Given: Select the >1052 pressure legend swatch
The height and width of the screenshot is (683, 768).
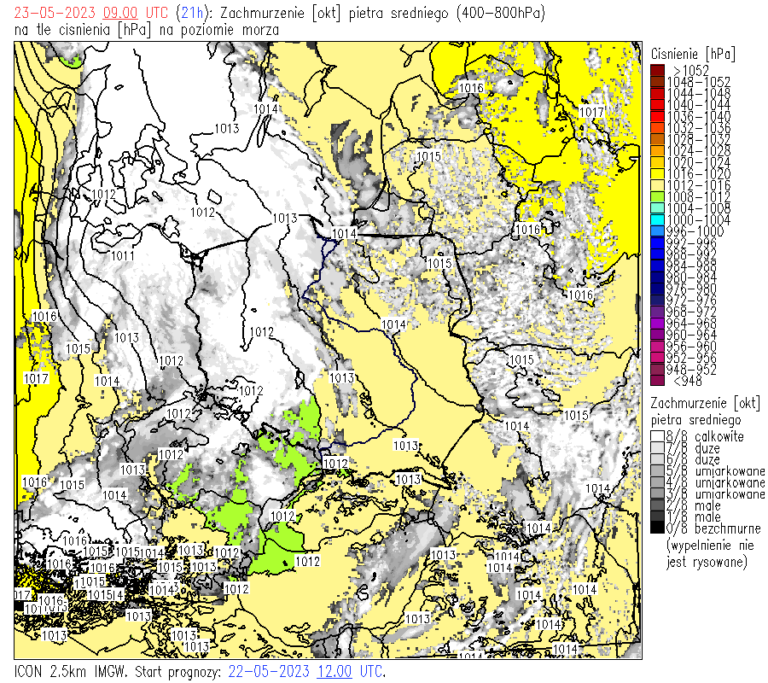Looking at the screenshot, I should [656, 70].
